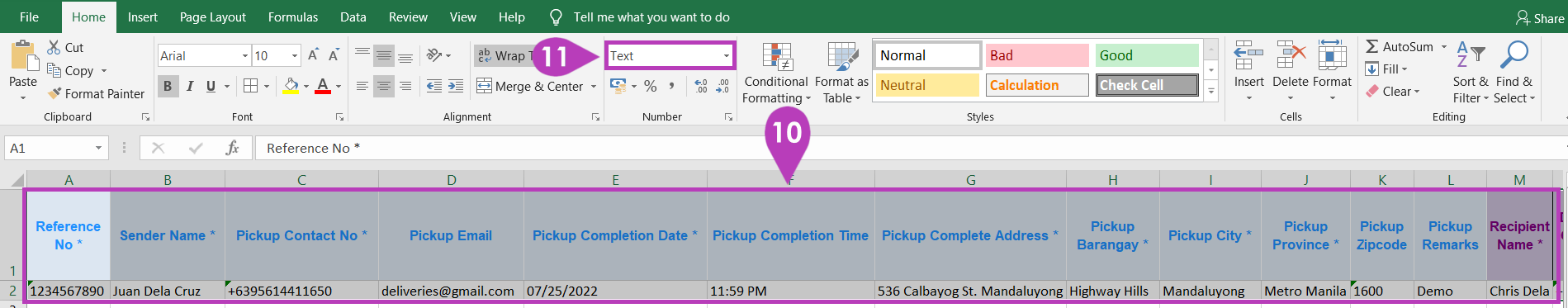Image resolution: width=1568 pixels, height=308 pixels.
Task: Open the Font Color dropdown arrow
Action: (339, 86)
